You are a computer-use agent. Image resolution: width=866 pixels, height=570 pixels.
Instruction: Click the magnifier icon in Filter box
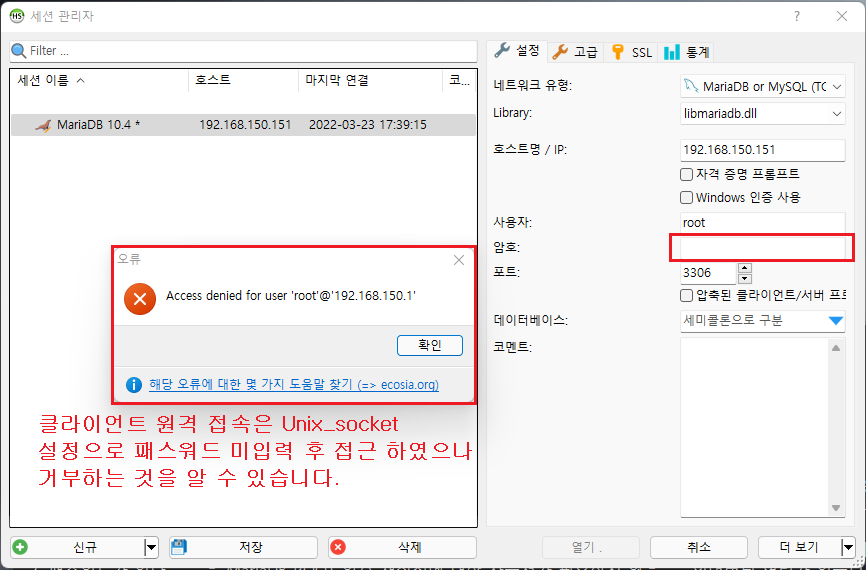tap(19, 51)
